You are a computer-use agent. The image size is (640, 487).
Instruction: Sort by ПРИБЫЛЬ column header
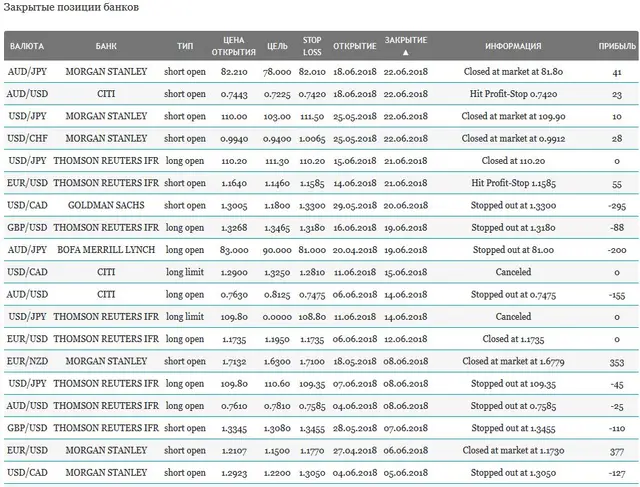617,46
